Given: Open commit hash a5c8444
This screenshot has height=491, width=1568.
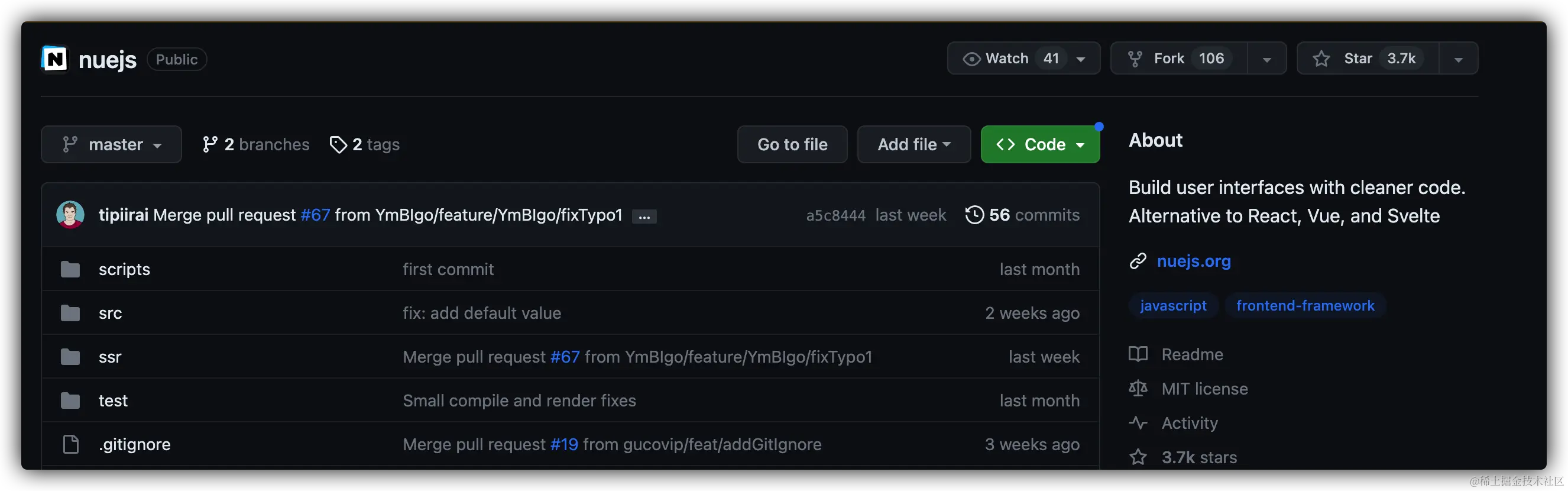Looking at the screenshot, I should coord(836,216).
